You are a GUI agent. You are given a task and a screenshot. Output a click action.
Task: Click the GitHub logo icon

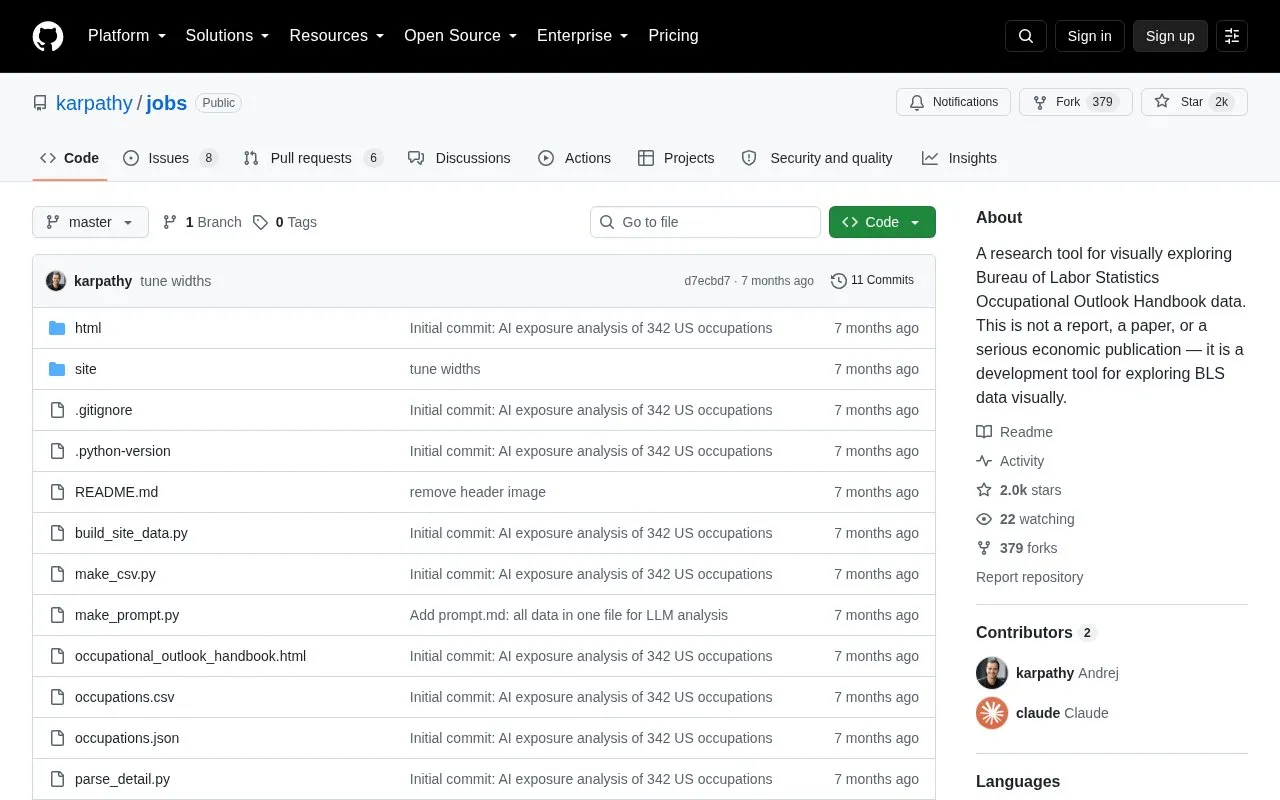[48, 36]
